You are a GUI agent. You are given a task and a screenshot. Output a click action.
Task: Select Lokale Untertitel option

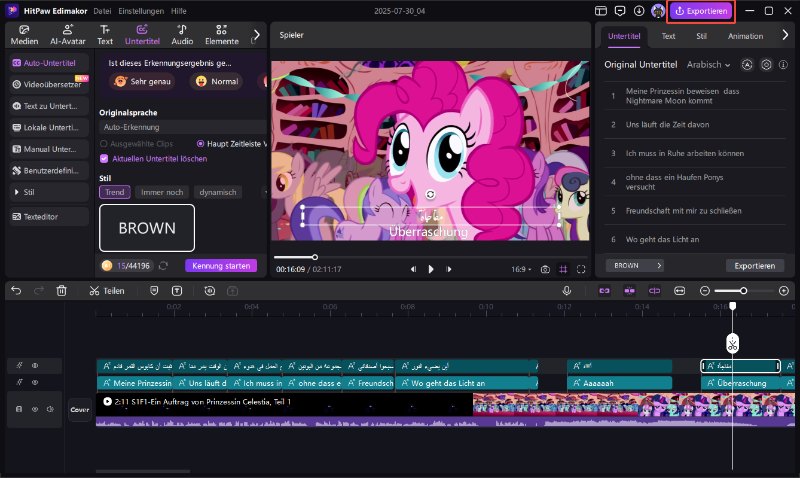click(49, 128)
